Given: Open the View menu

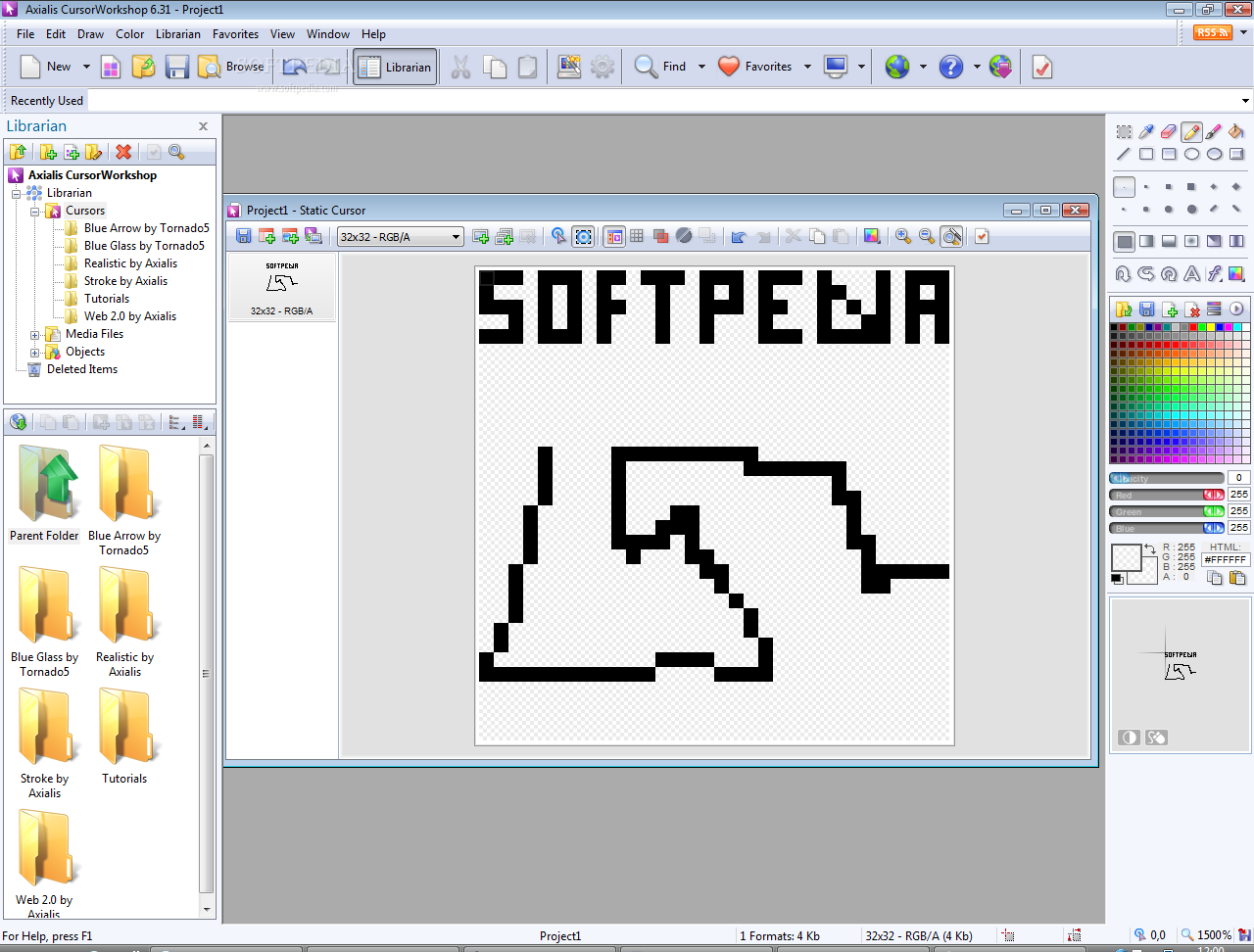Looking at the screenshot, I should pos(282,33).
